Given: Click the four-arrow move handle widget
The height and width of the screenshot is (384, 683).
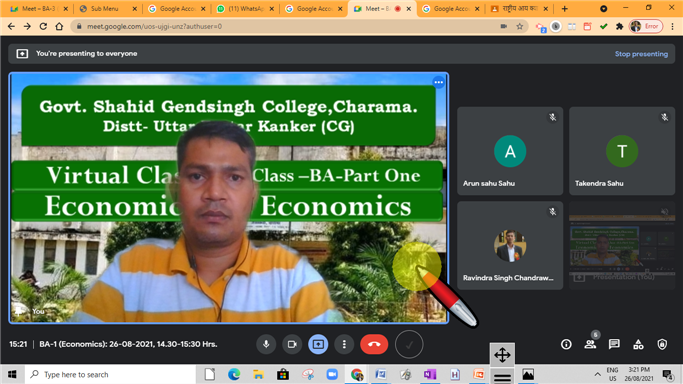Looking at the screenshot, I should point(502,355).
